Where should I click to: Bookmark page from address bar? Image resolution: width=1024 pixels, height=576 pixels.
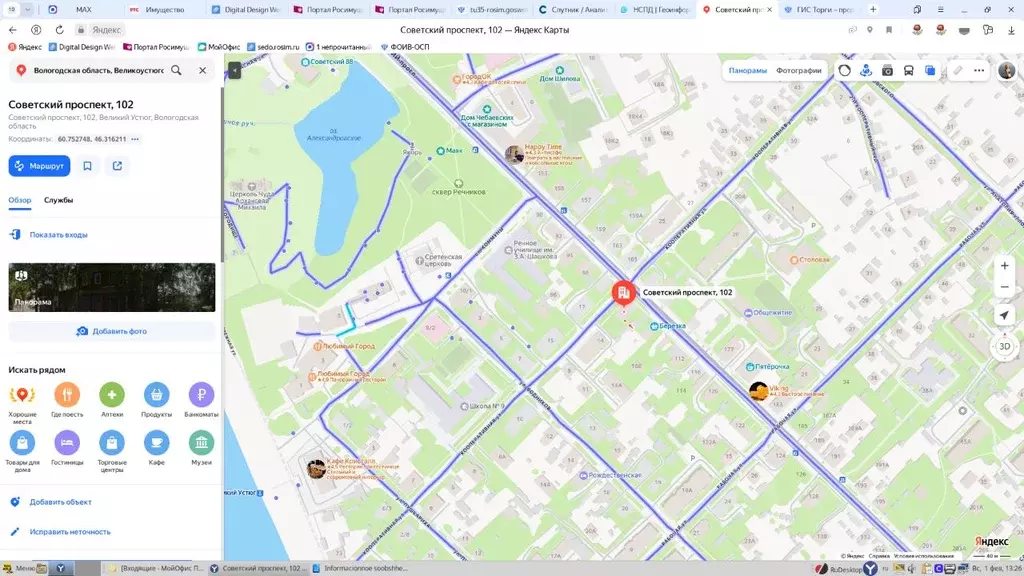[x=889, y=30]
